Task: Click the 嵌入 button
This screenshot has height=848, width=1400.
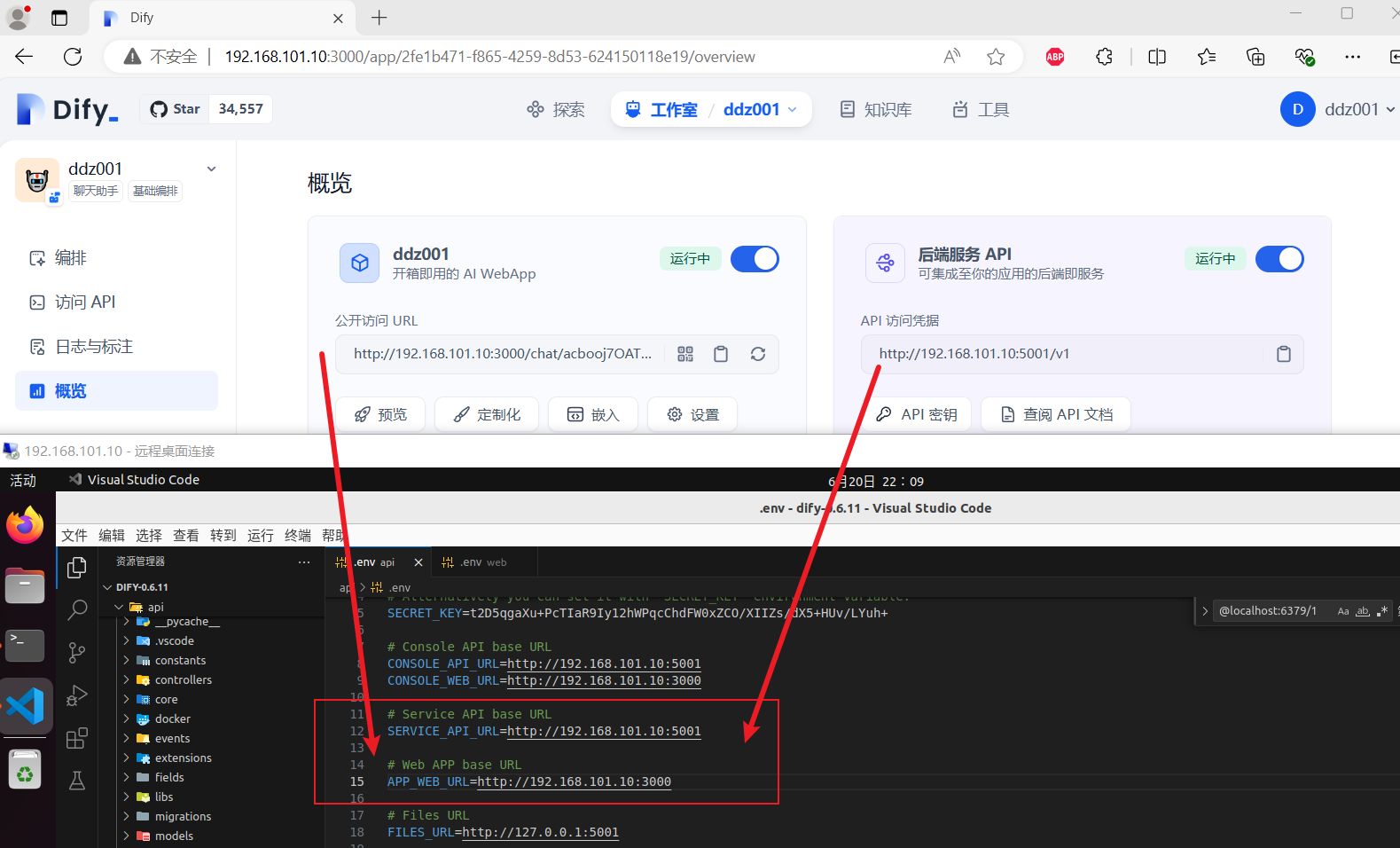Action: 593,414
